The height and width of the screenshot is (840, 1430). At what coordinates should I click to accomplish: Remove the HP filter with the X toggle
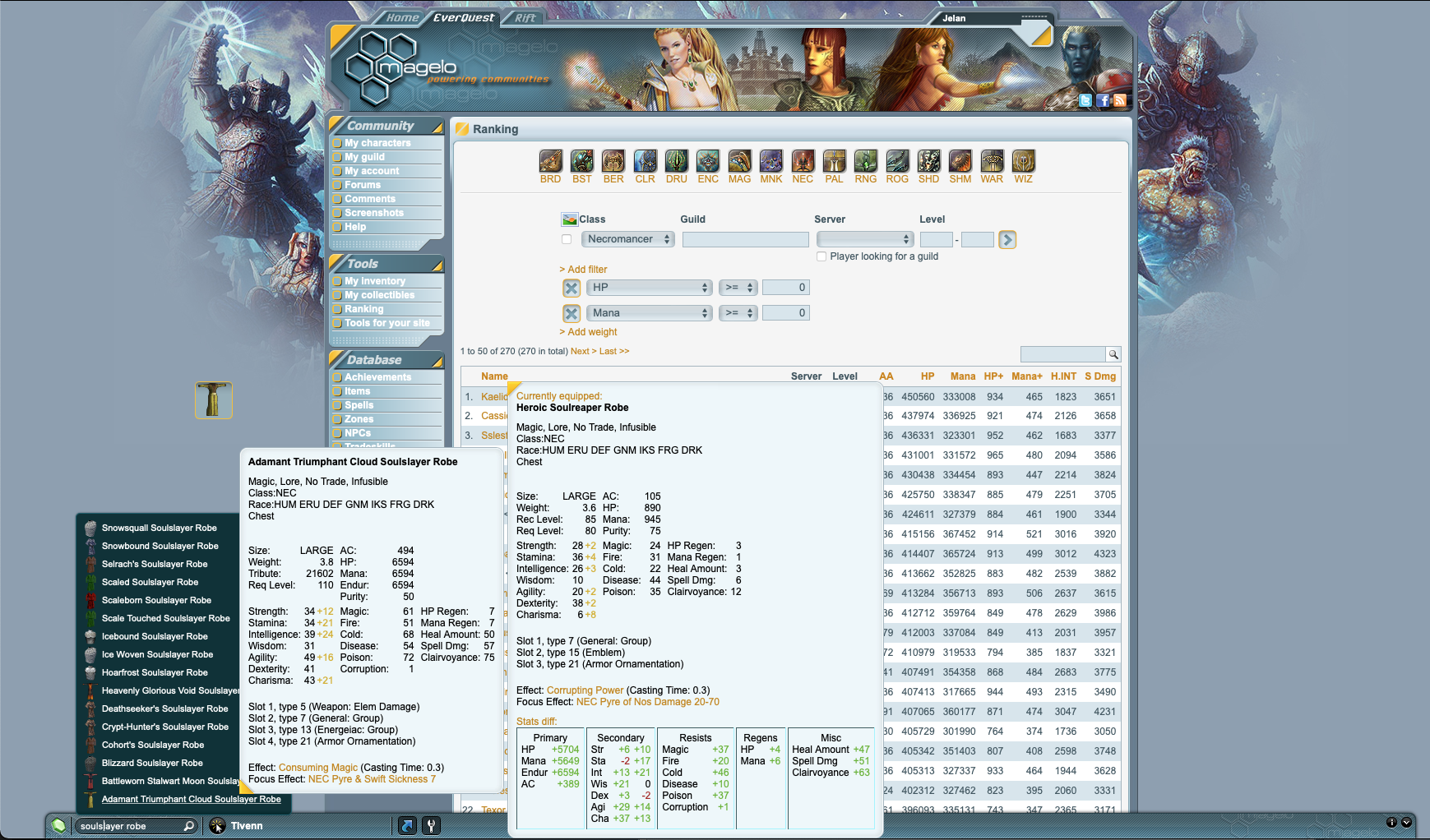[x=572, y=288]
